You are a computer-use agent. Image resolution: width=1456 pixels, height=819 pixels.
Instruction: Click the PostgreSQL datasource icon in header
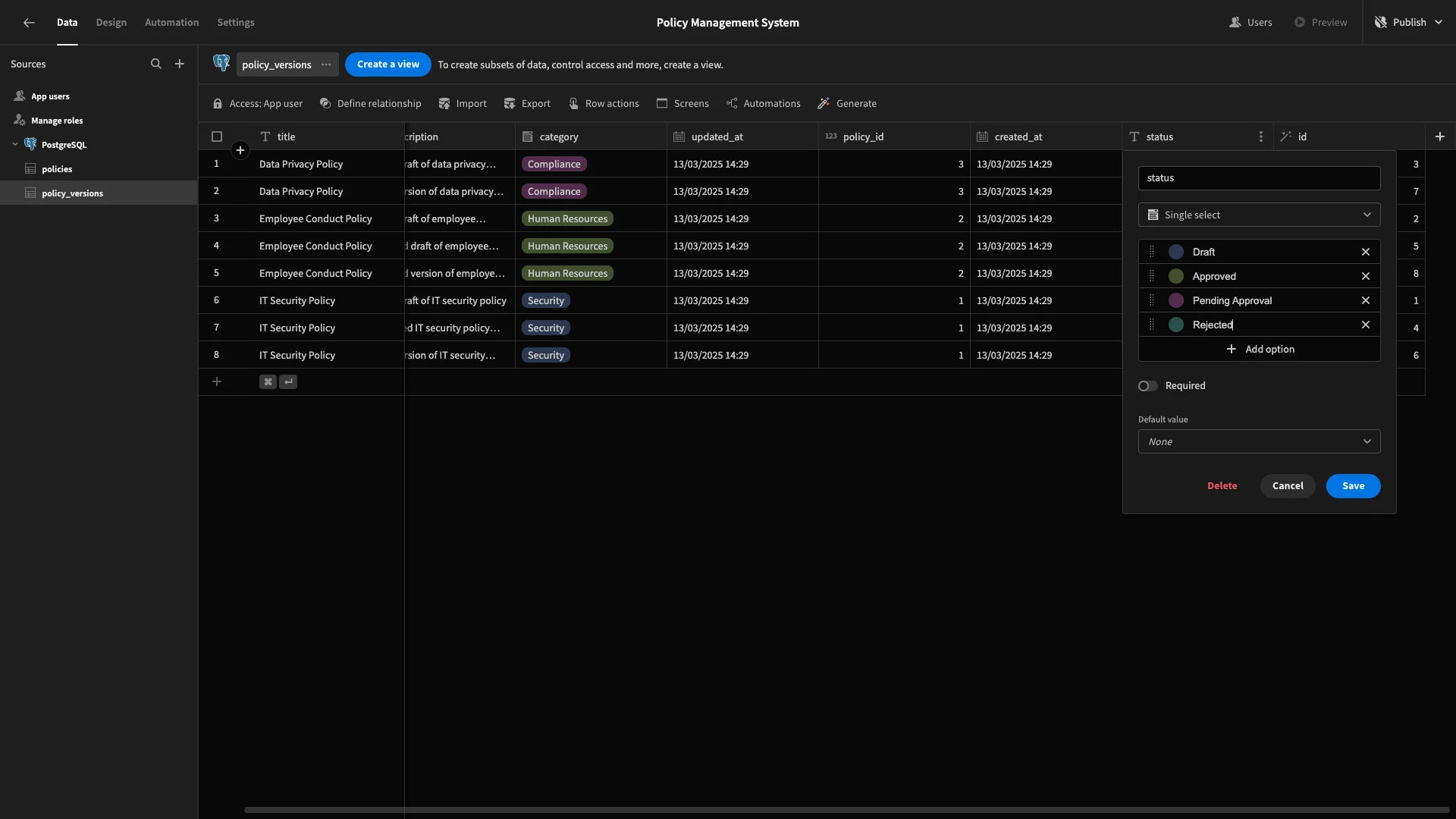(x=221, y=63)
